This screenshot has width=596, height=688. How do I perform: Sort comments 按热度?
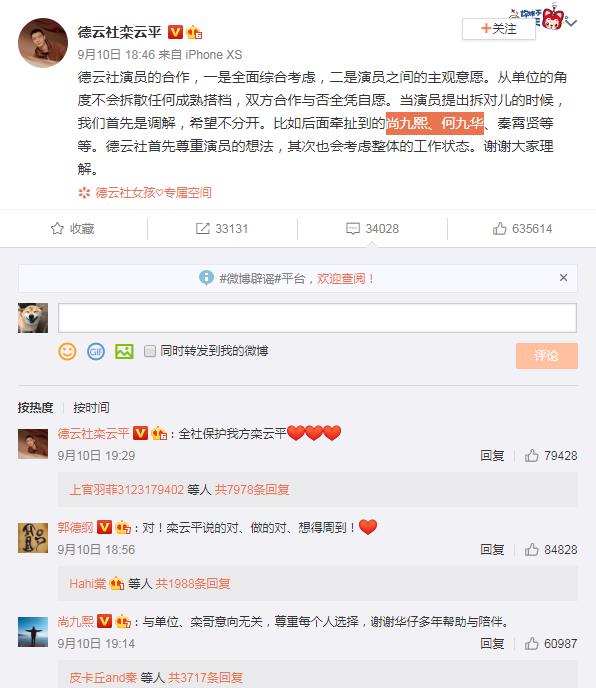tap(36, 408)
